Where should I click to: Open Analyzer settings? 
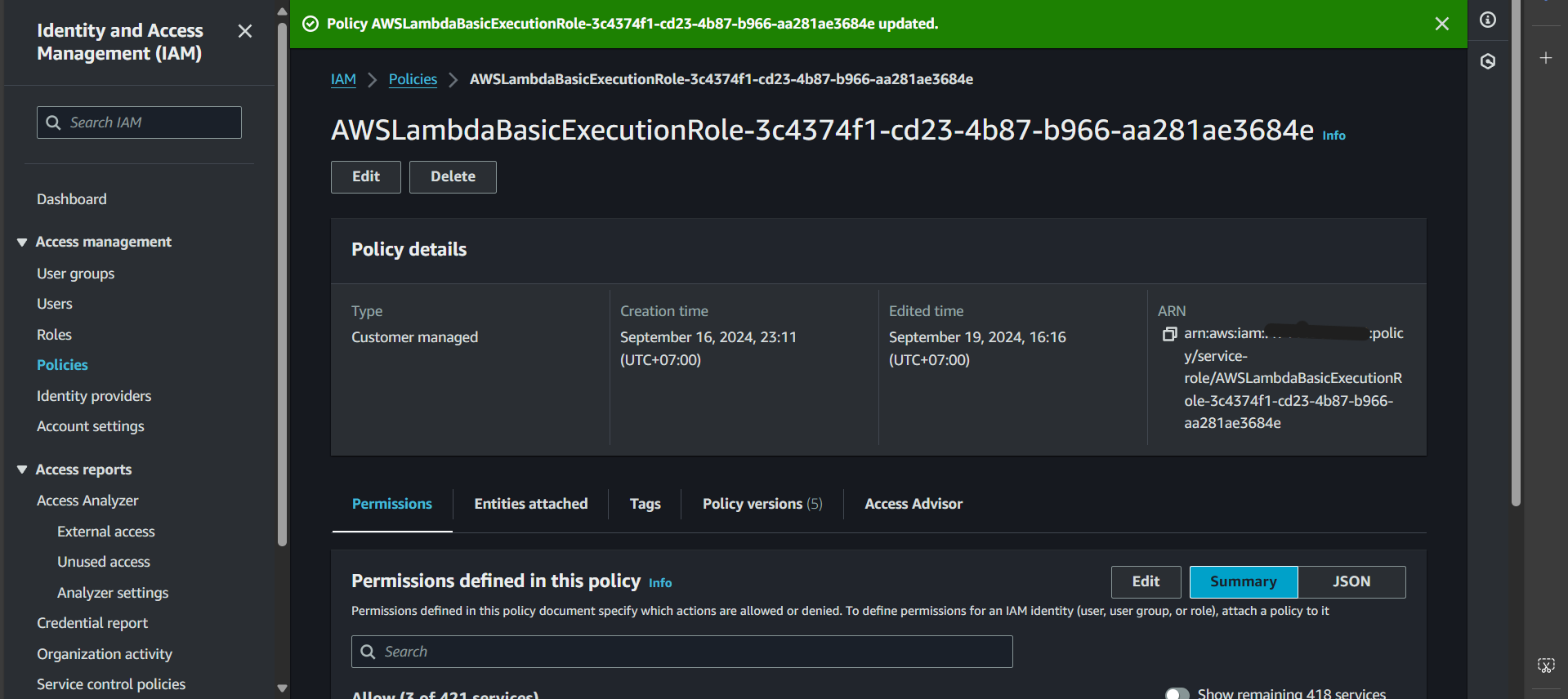point(113,593)
